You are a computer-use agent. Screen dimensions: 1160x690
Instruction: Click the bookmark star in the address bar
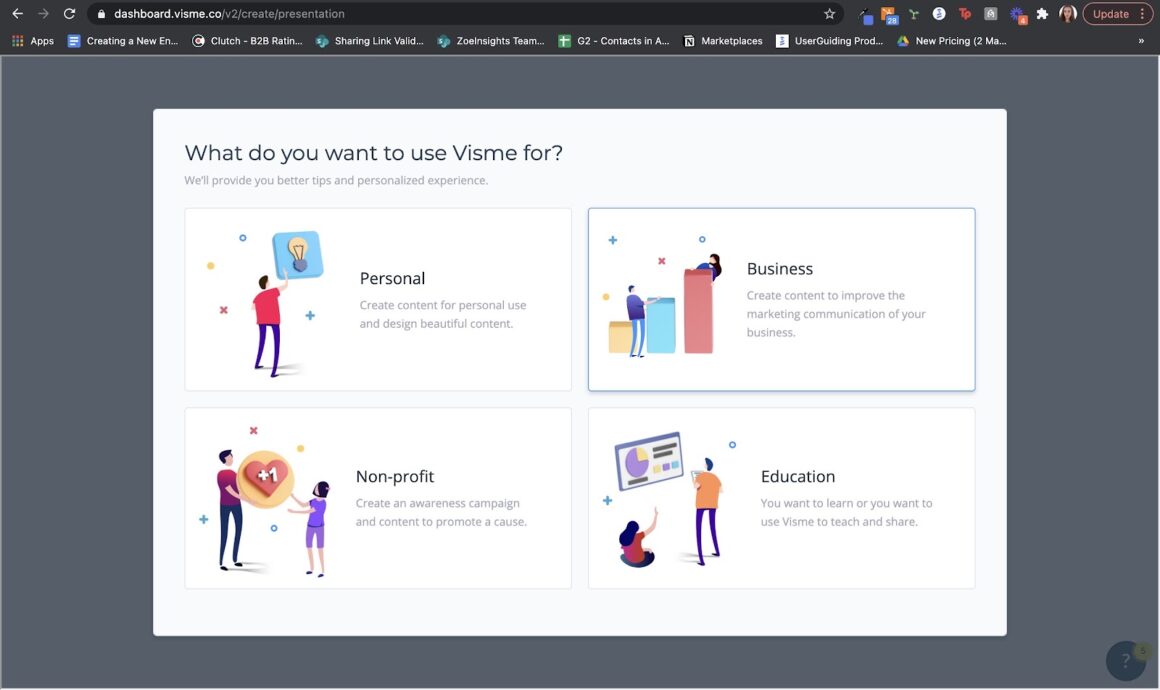point(830,14)
